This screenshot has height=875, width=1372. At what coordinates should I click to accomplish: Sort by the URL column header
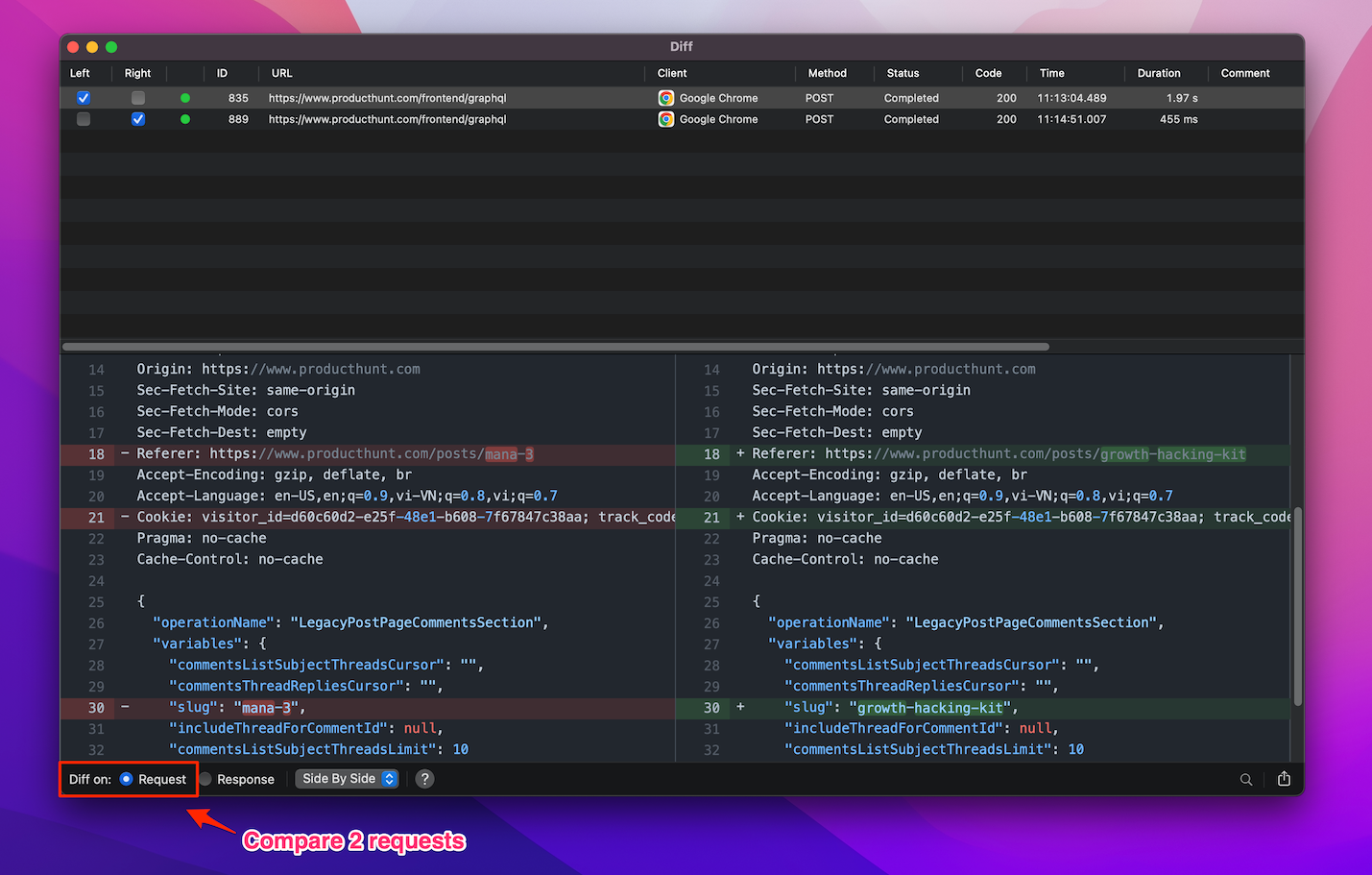(281, 73)
